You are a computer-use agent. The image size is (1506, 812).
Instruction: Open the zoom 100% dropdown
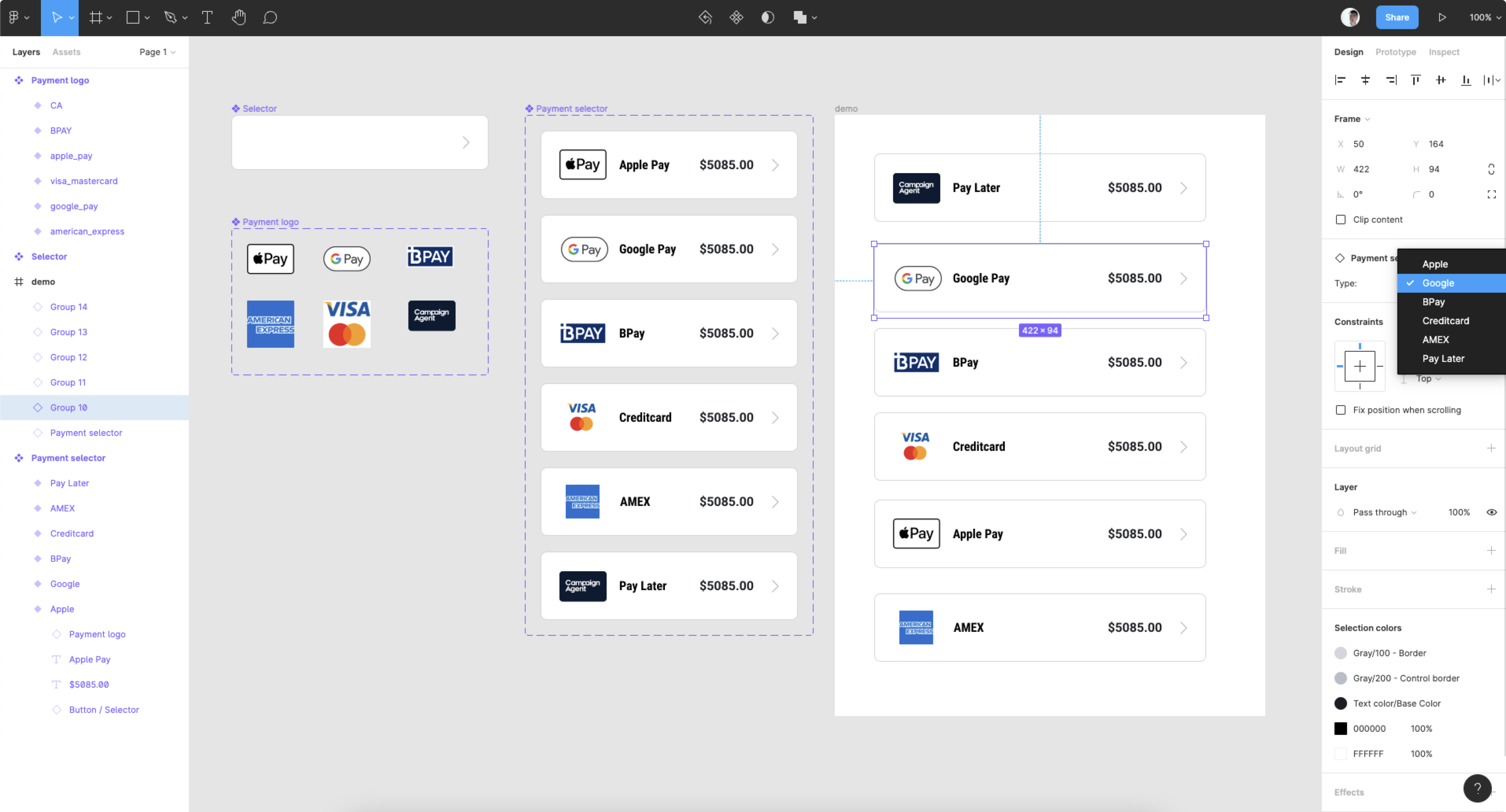point(1485,18)
